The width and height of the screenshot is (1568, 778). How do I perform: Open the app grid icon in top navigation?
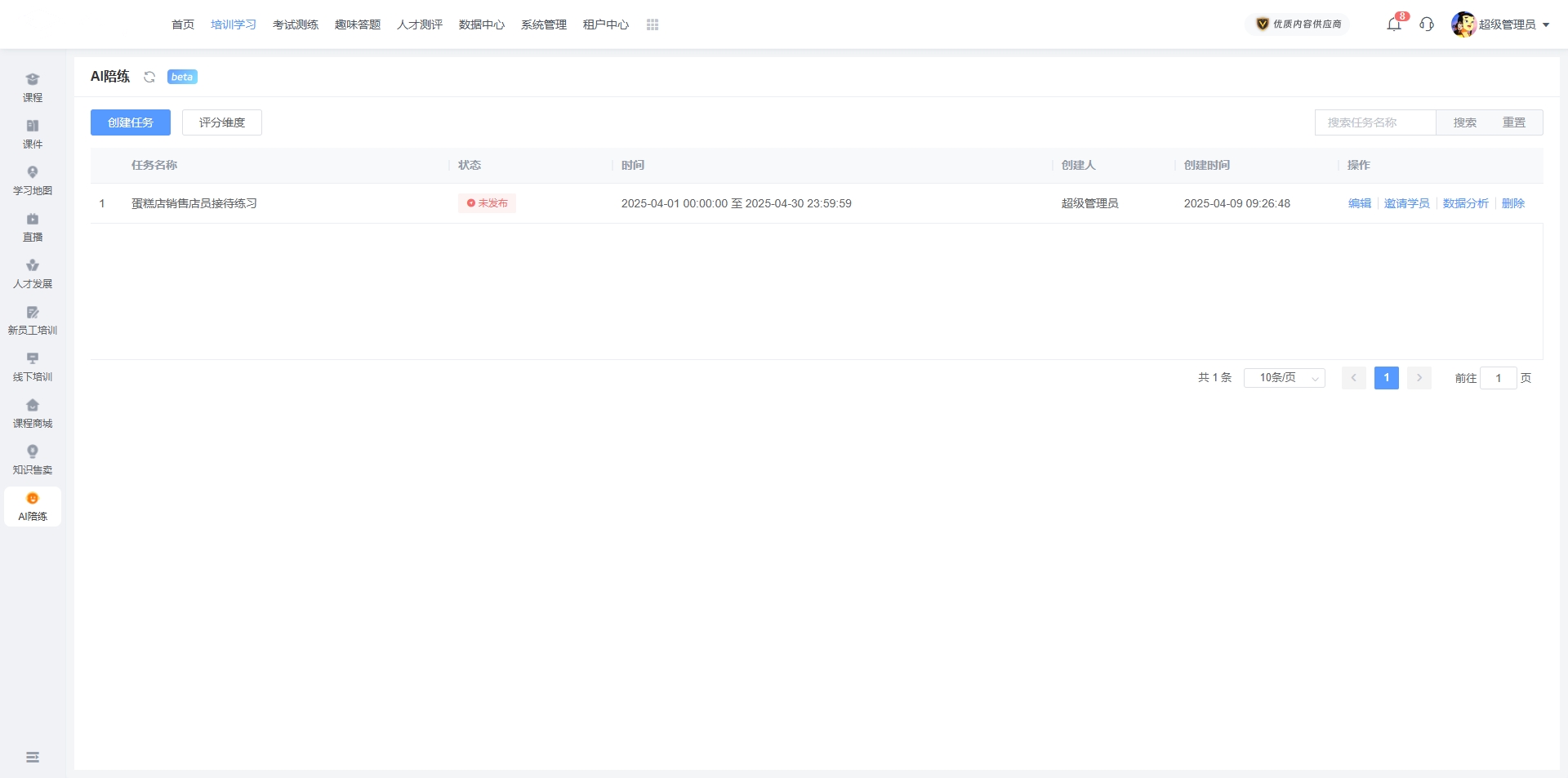click(653, 24)
